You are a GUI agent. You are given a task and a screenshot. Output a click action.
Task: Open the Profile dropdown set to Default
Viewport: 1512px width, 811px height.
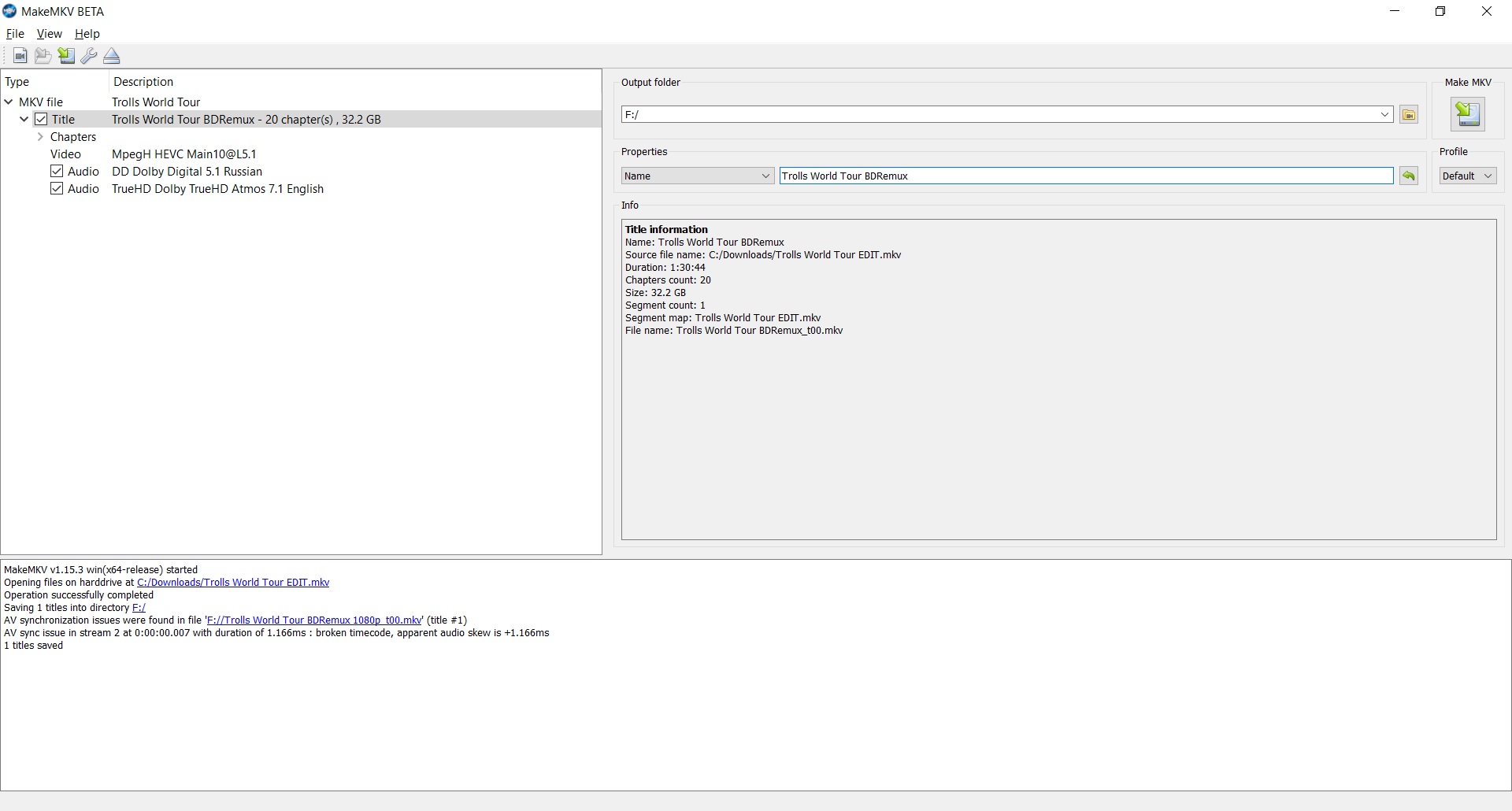(1467, 176)
